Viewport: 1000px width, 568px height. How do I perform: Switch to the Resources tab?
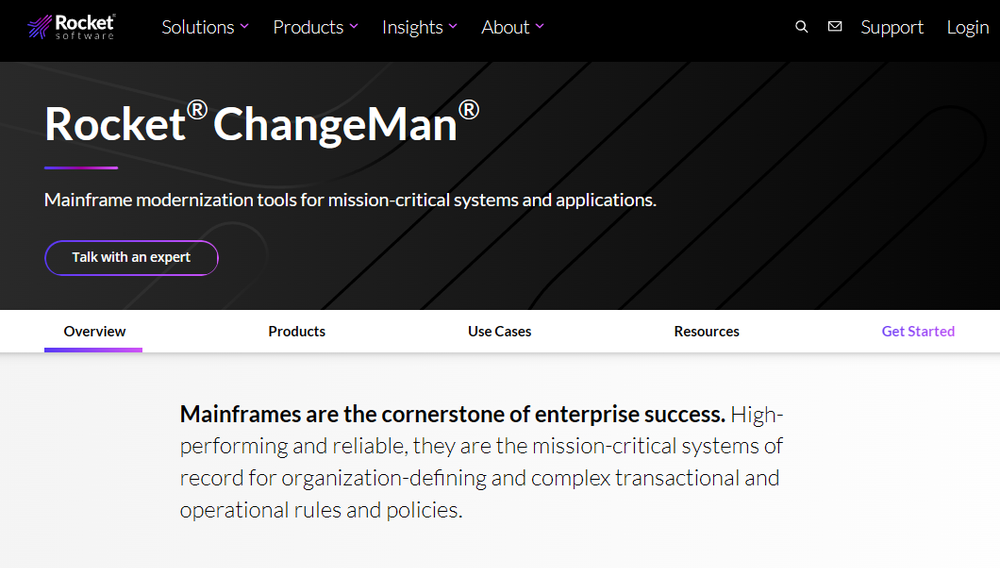pyautogui.click(x=707, y=331)
